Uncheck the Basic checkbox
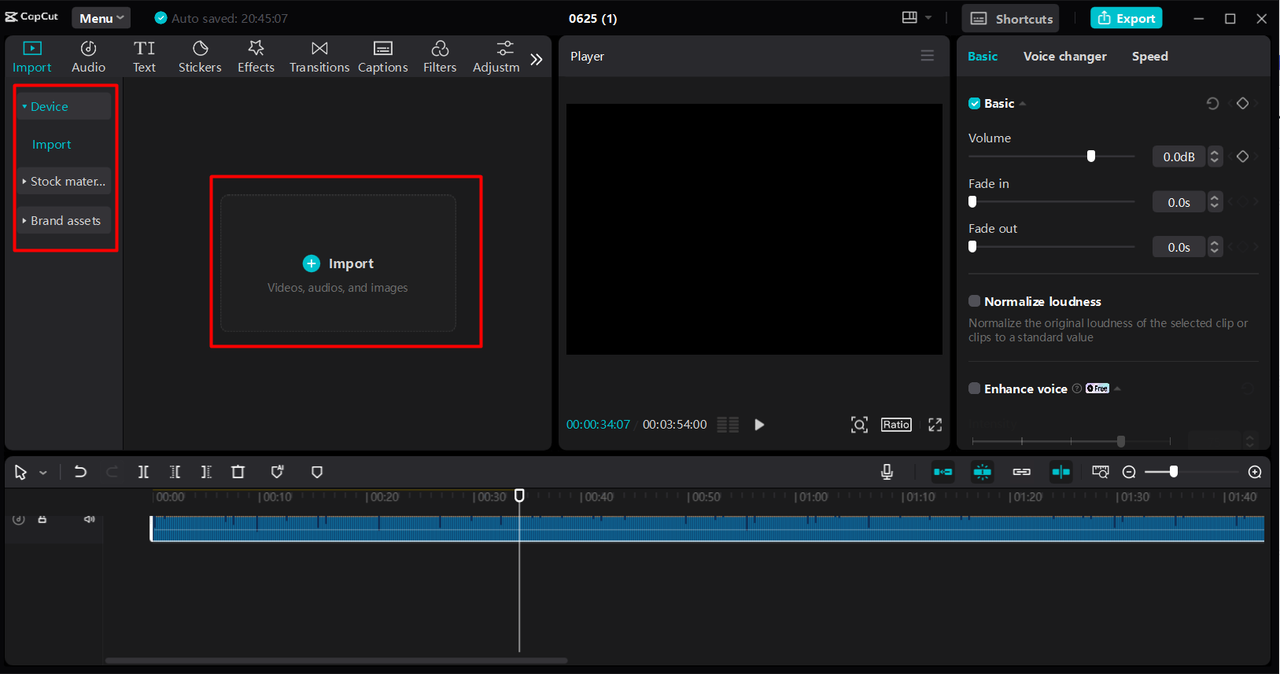The image size is (1280, 674). click(974, 104)
